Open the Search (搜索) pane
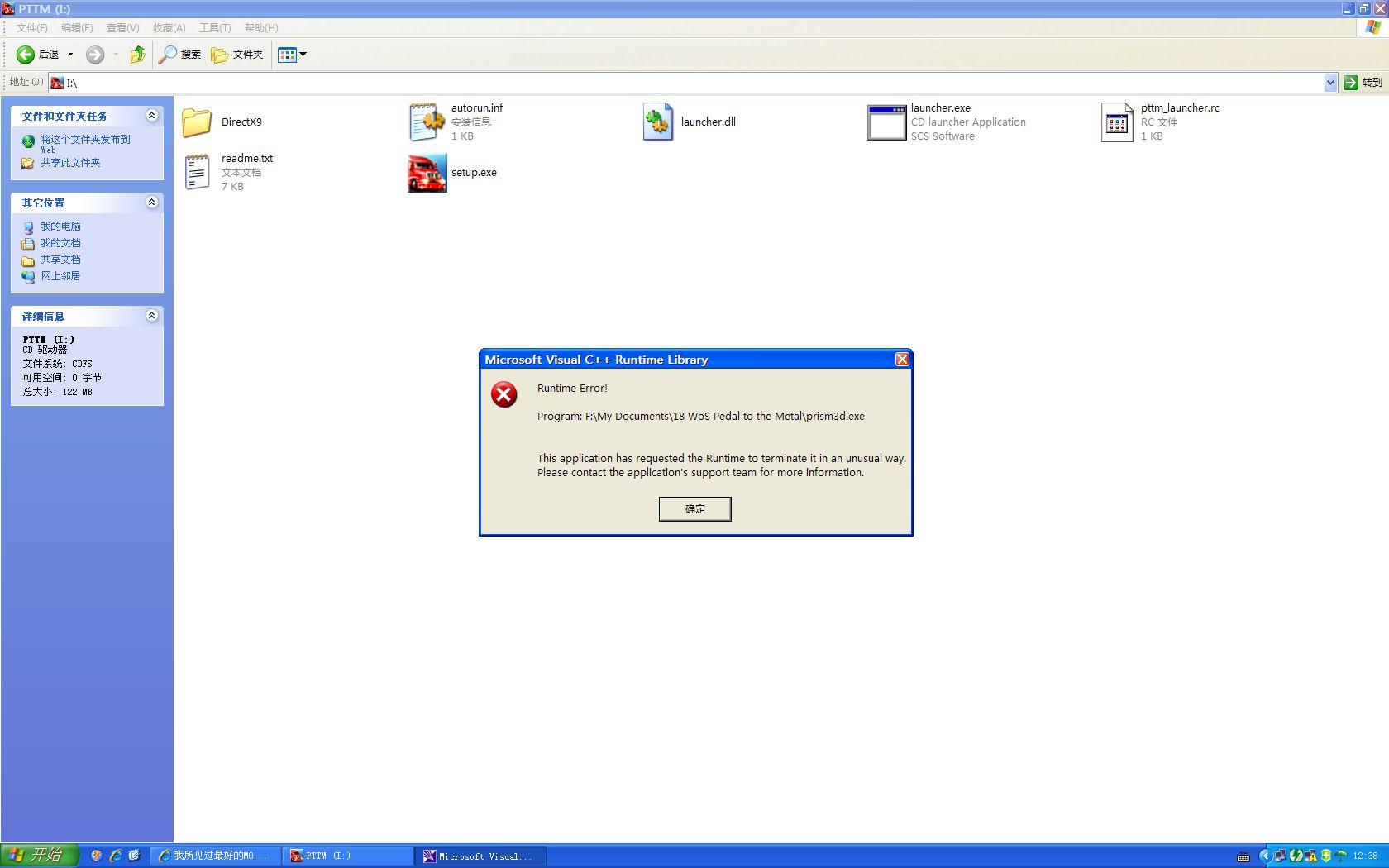This screenshot has width=1389, height=868. click(x=180, y=55)
